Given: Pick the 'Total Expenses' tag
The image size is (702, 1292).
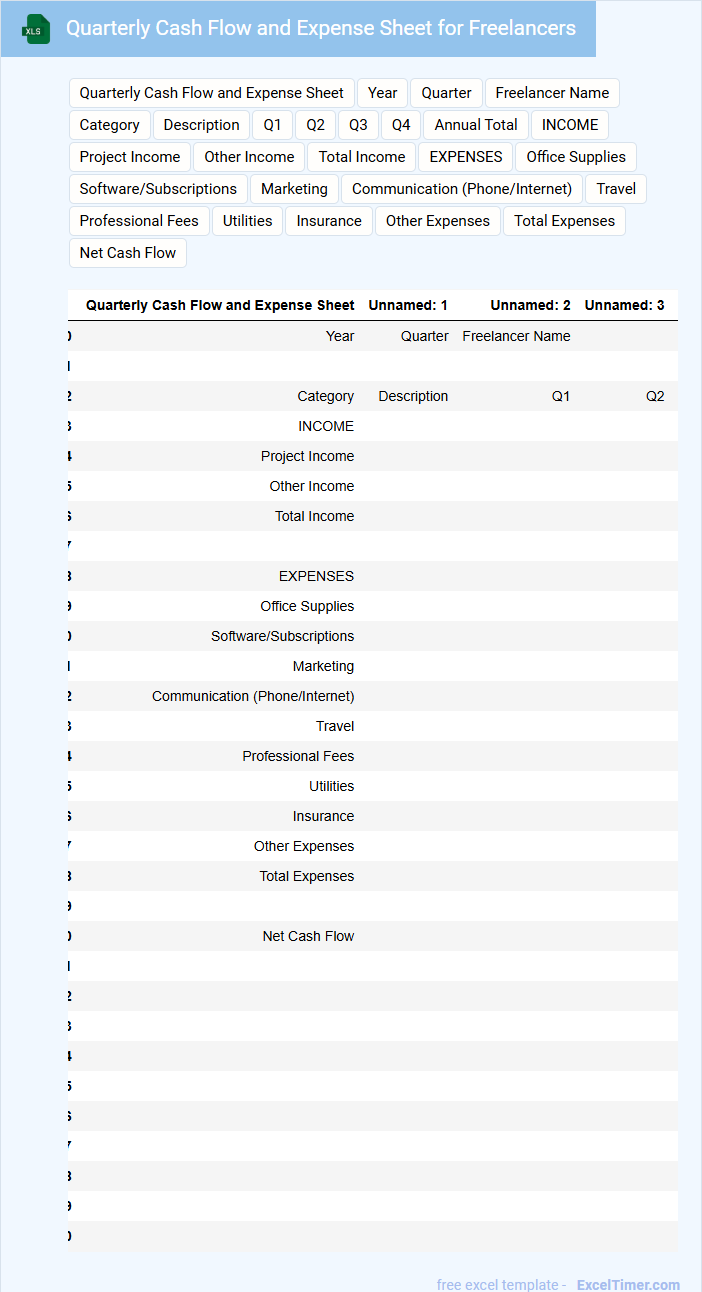Looking at the screenshot, I should click(565, 221).
